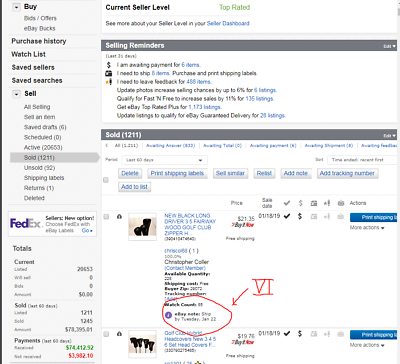400x364 pixels.
Task: Click the feedback left star icon column header
Action: click(327, 203)
